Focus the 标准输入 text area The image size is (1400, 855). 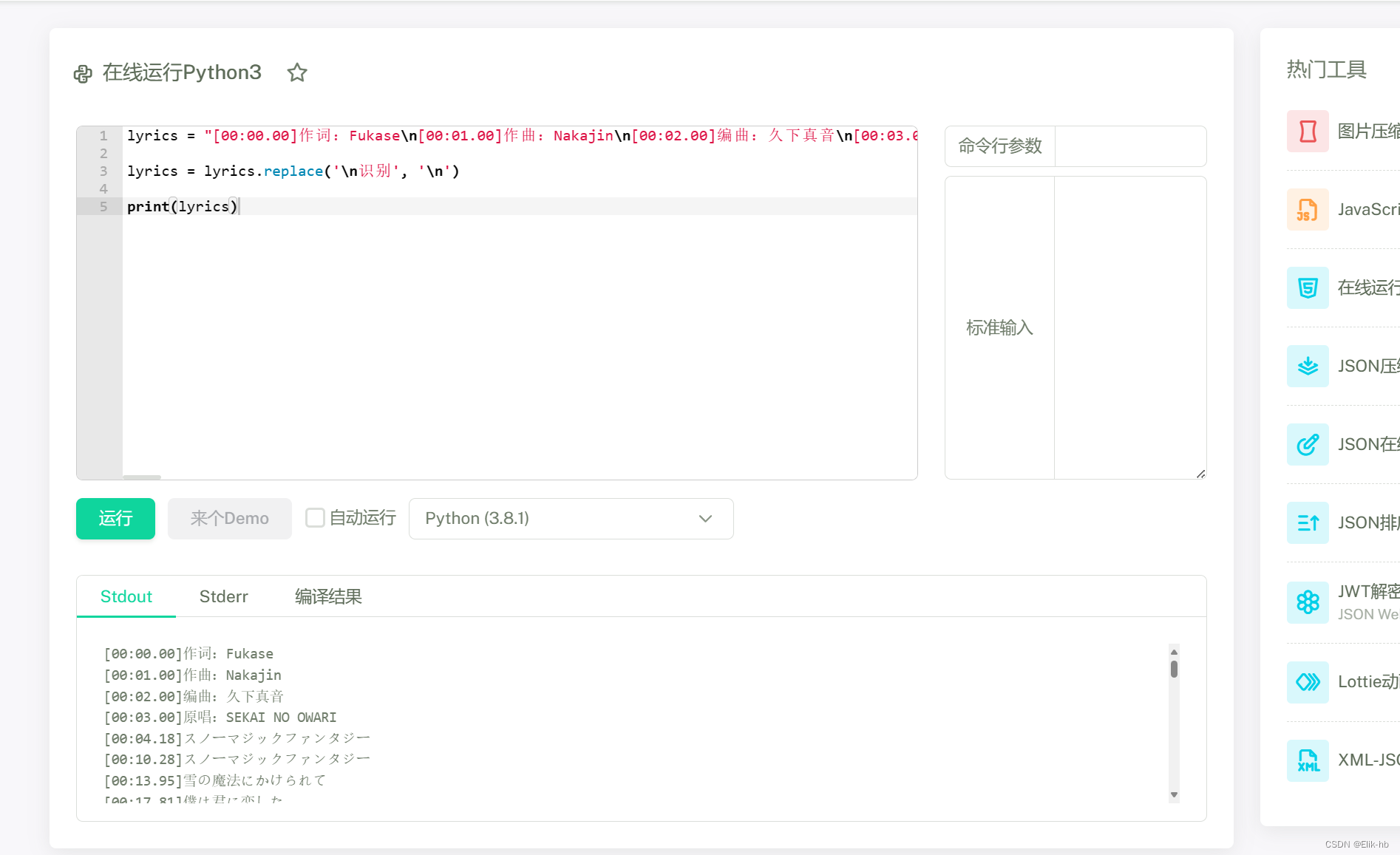point(1130,327)
